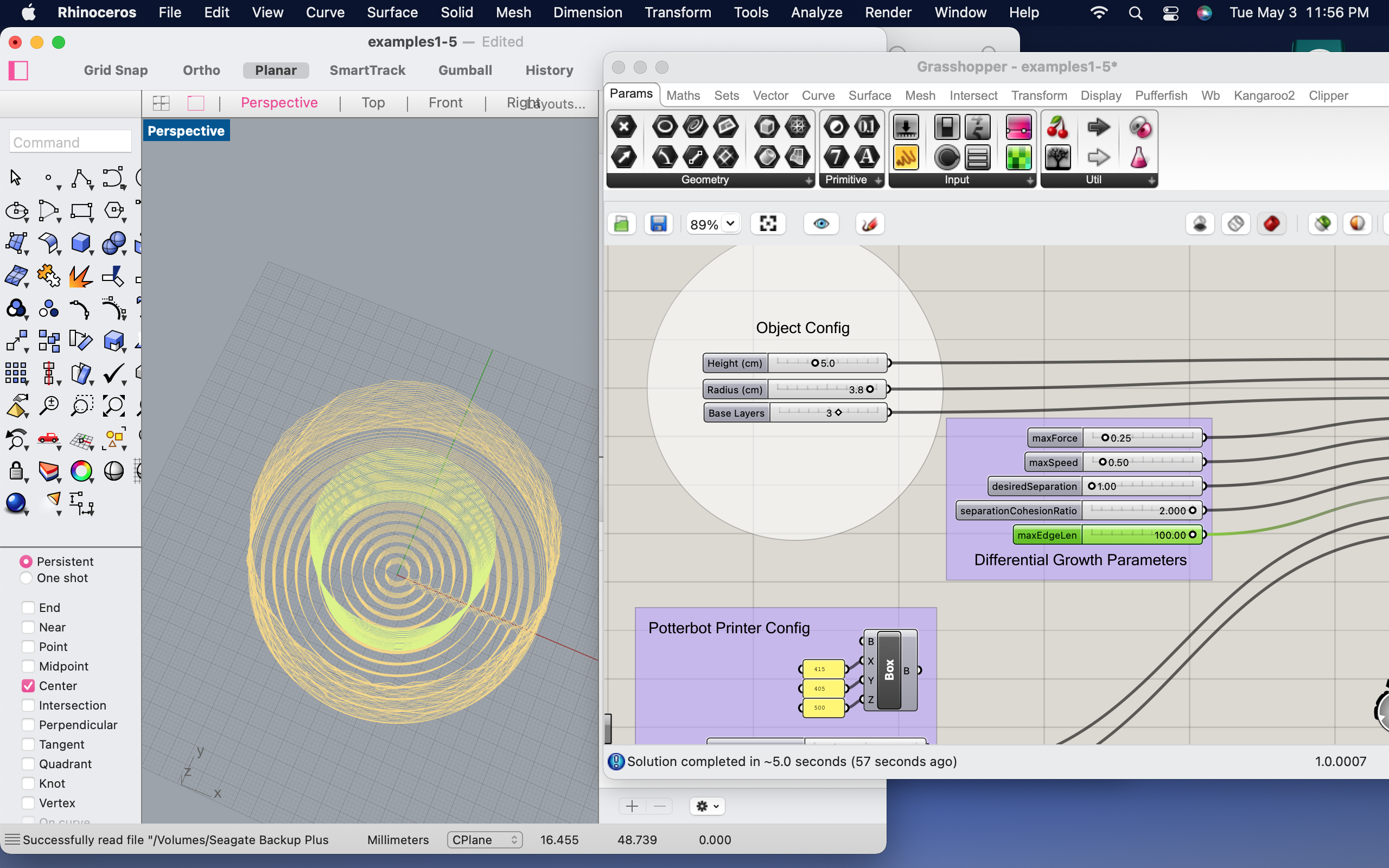Viewport: 1389px width, 868px height.
Task: Select the Rhino box solid tool
Action: pyautogui.click(x=80, y=243)
